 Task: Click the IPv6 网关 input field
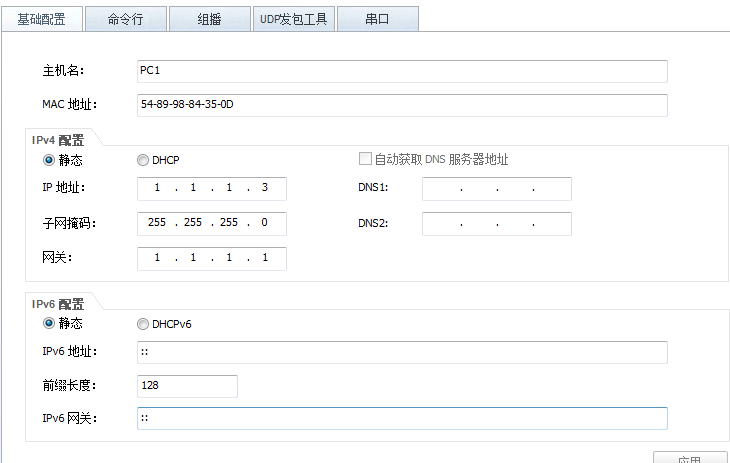[x=402, y=418]
